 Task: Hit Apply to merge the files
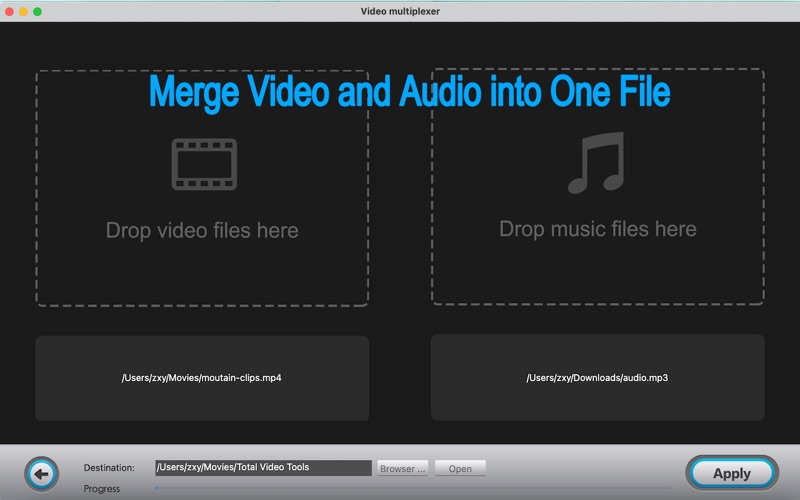point(732,473)
